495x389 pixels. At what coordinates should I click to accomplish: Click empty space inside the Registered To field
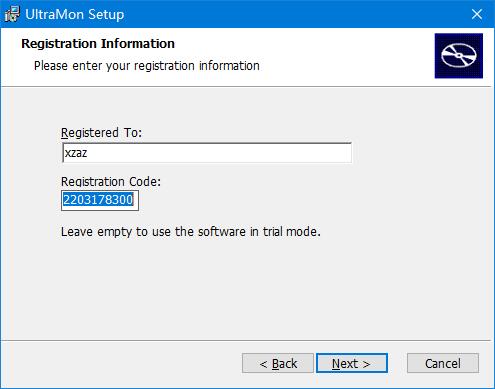click(220, 153)
